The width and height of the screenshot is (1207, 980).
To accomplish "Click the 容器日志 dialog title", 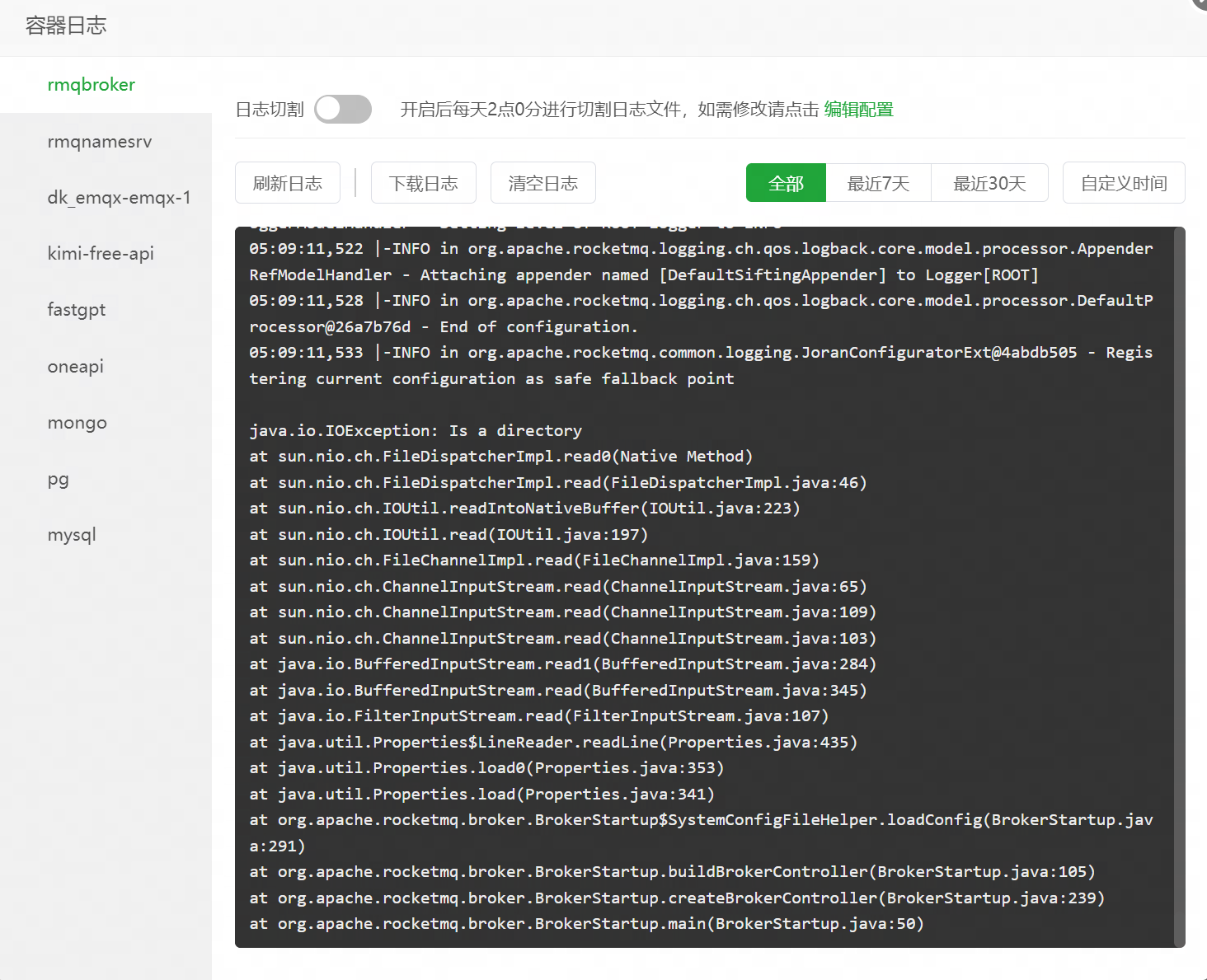I will point(66,26).
